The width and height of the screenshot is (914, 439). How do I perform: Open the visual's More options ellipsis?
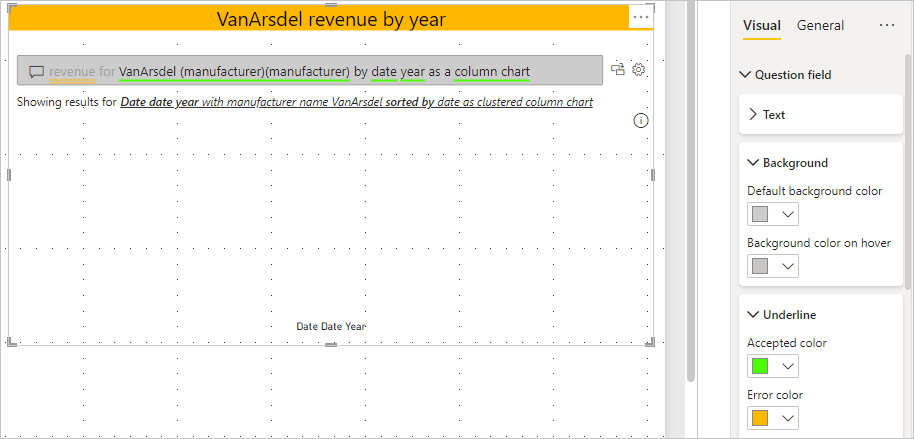tap(641, 17)
